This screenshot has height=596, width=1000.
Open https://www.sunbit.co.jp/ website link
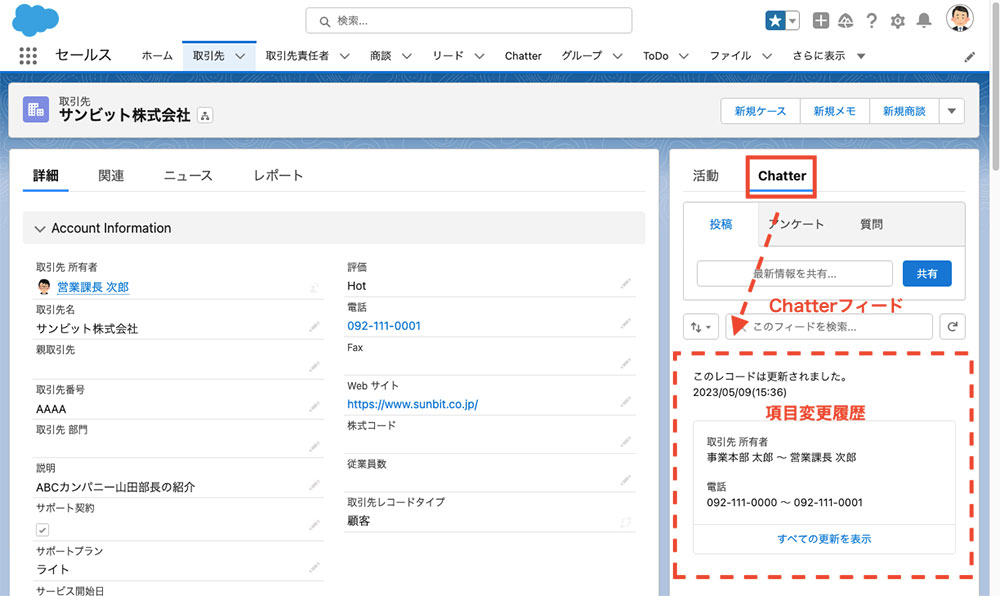pyautogui.click(x=413, y=404)
